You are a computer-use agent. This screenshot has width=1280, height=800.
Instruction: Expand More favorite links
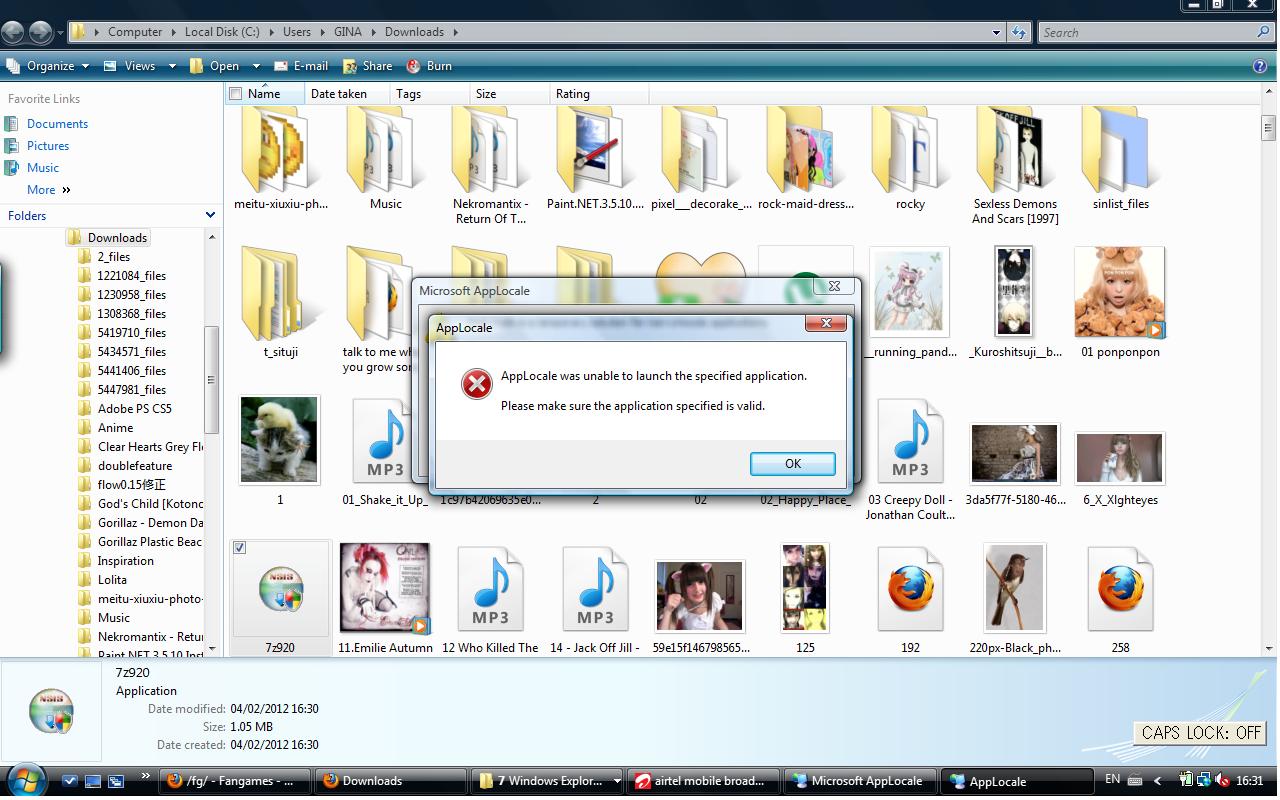click(48, 190)
